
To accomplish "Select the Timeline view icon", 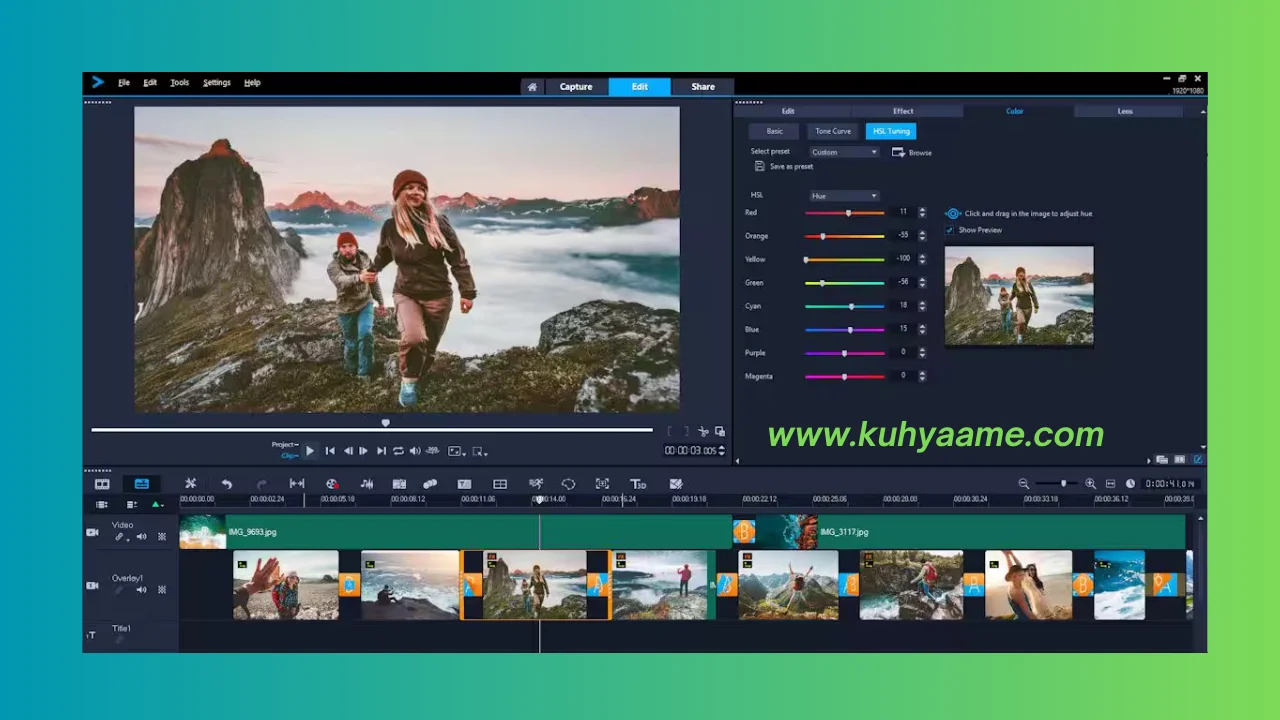I will [141, 484].
